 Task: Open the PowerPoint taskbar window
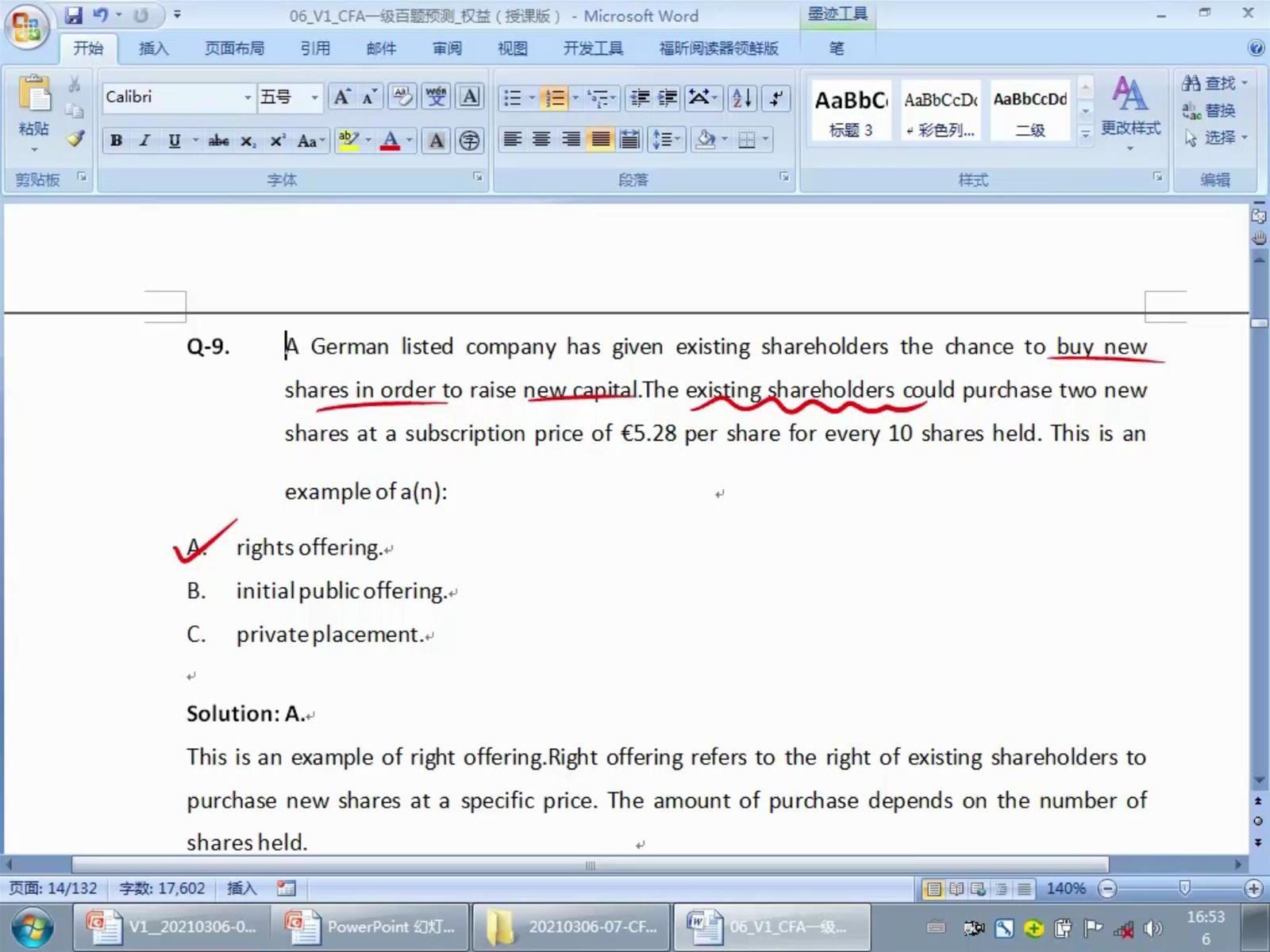point(371,927)
